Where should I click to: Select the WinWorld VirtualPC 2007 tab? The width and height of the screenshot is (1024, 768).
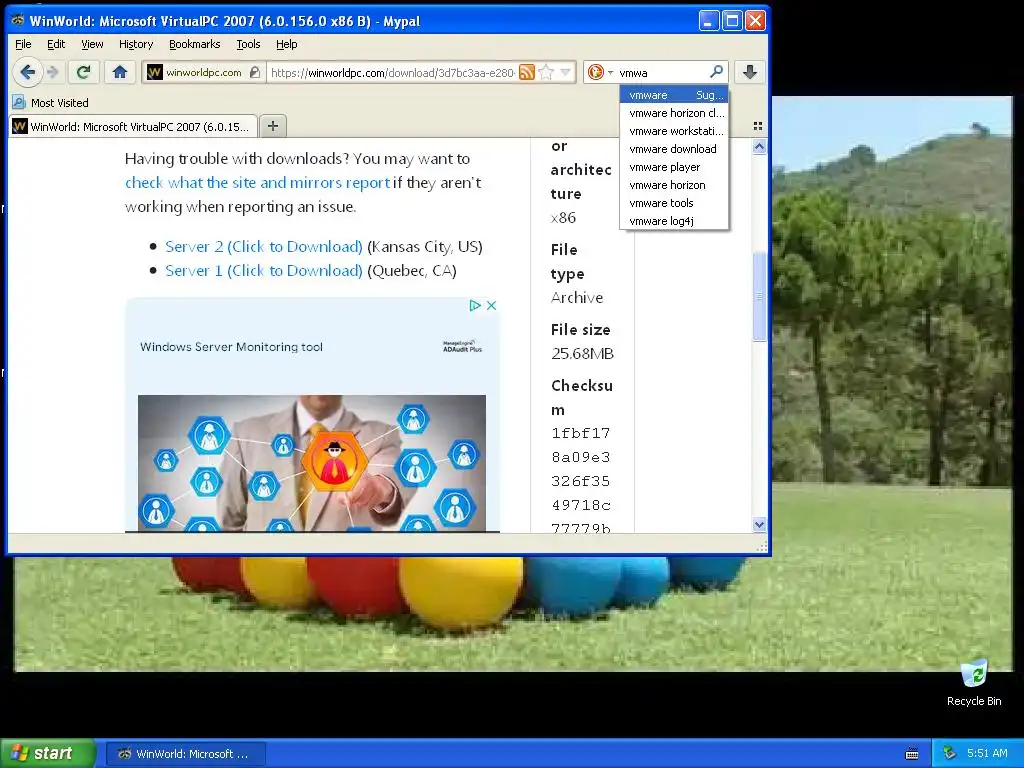coord(133,126)
